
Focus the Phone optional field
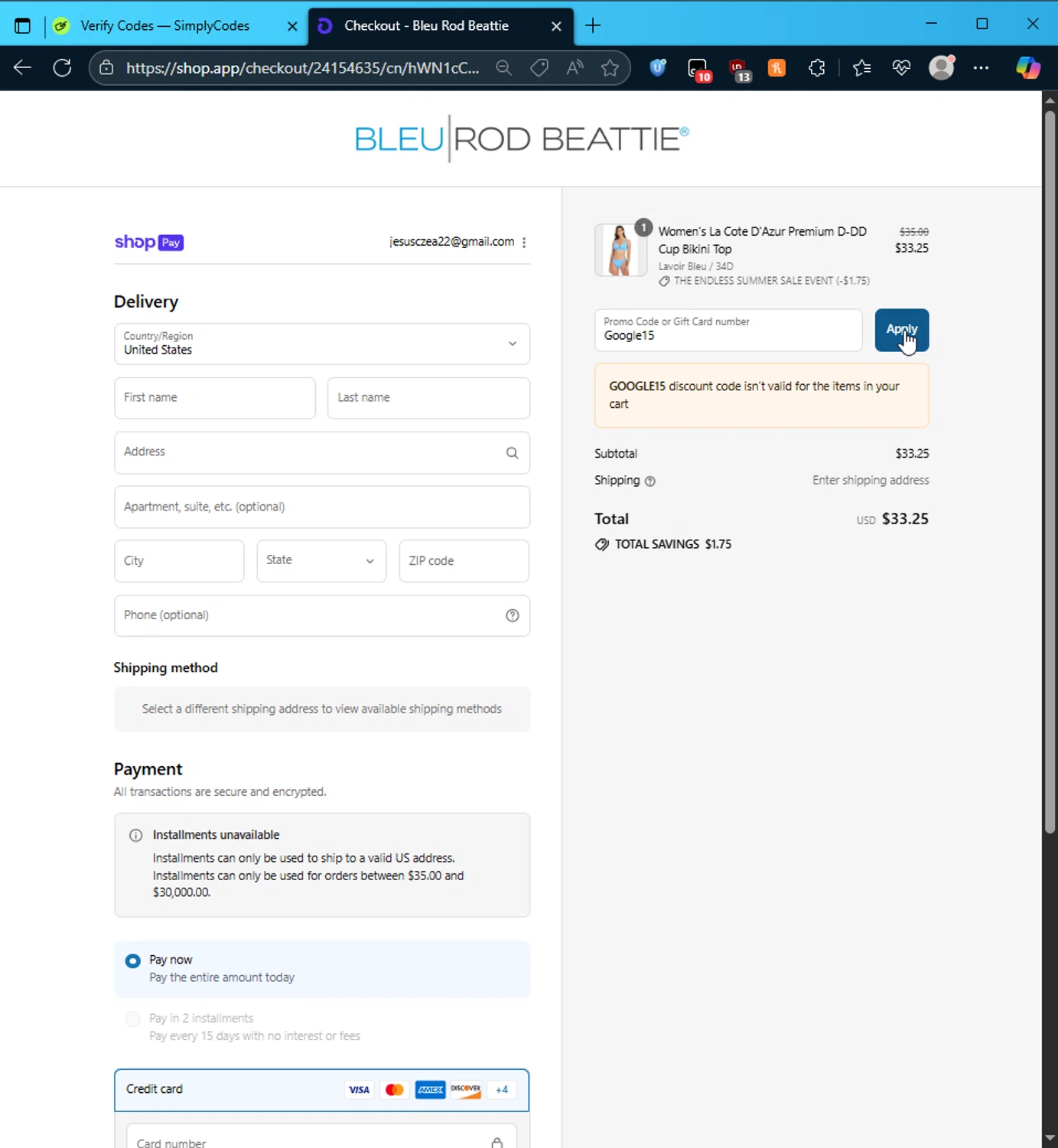pyautogui.click(x=322, y=615)
